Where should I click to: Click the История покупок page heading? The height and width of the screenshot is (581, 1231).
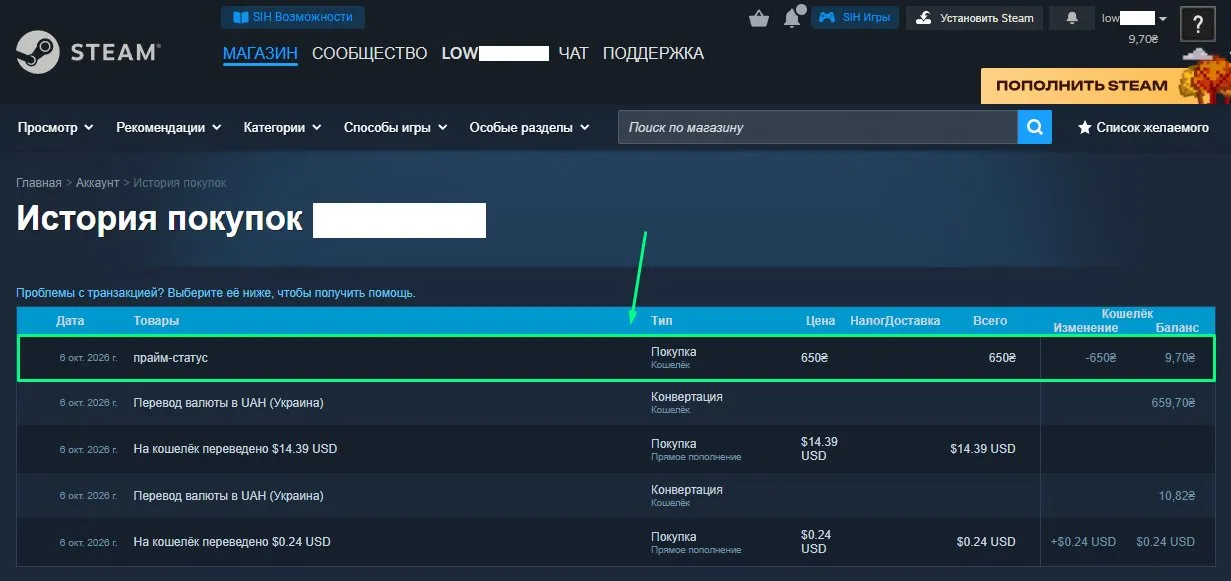(159, 219)
